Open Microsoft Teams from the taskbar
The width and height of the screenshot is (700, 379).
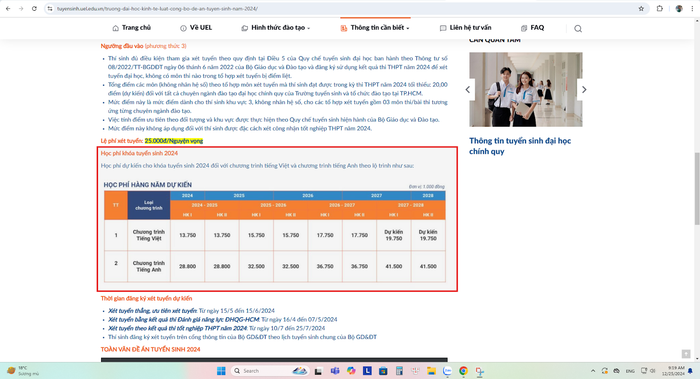coord(335,371)
